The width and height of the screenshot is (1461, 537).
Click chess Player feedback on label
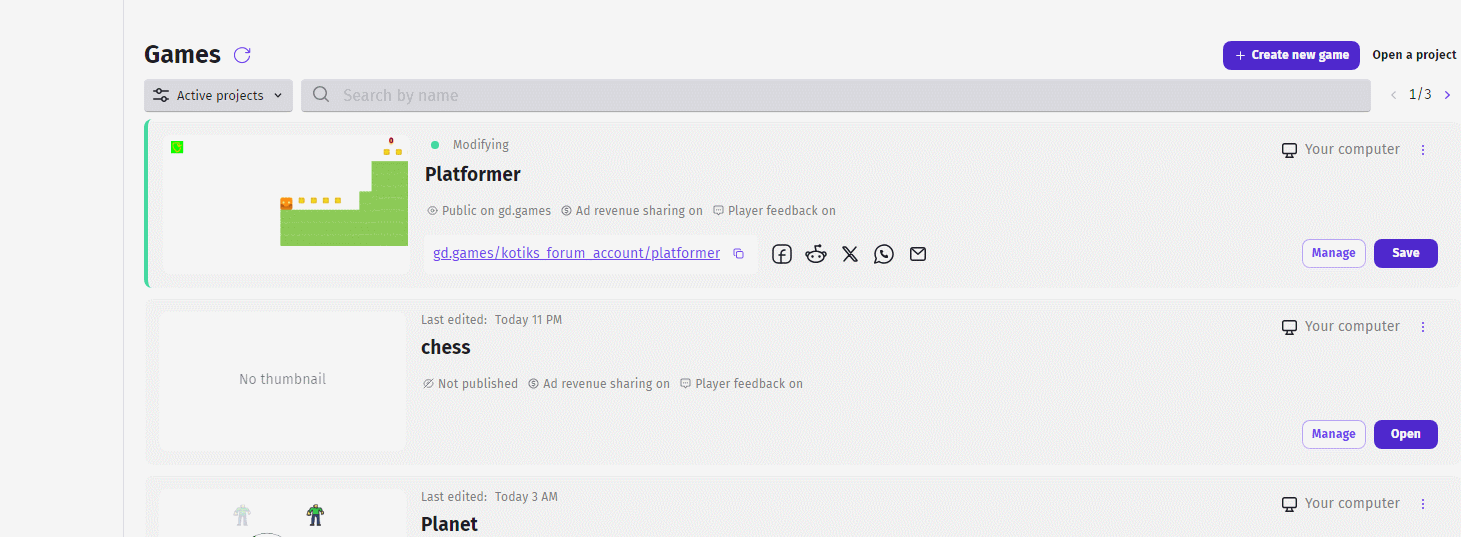[741, 384]
